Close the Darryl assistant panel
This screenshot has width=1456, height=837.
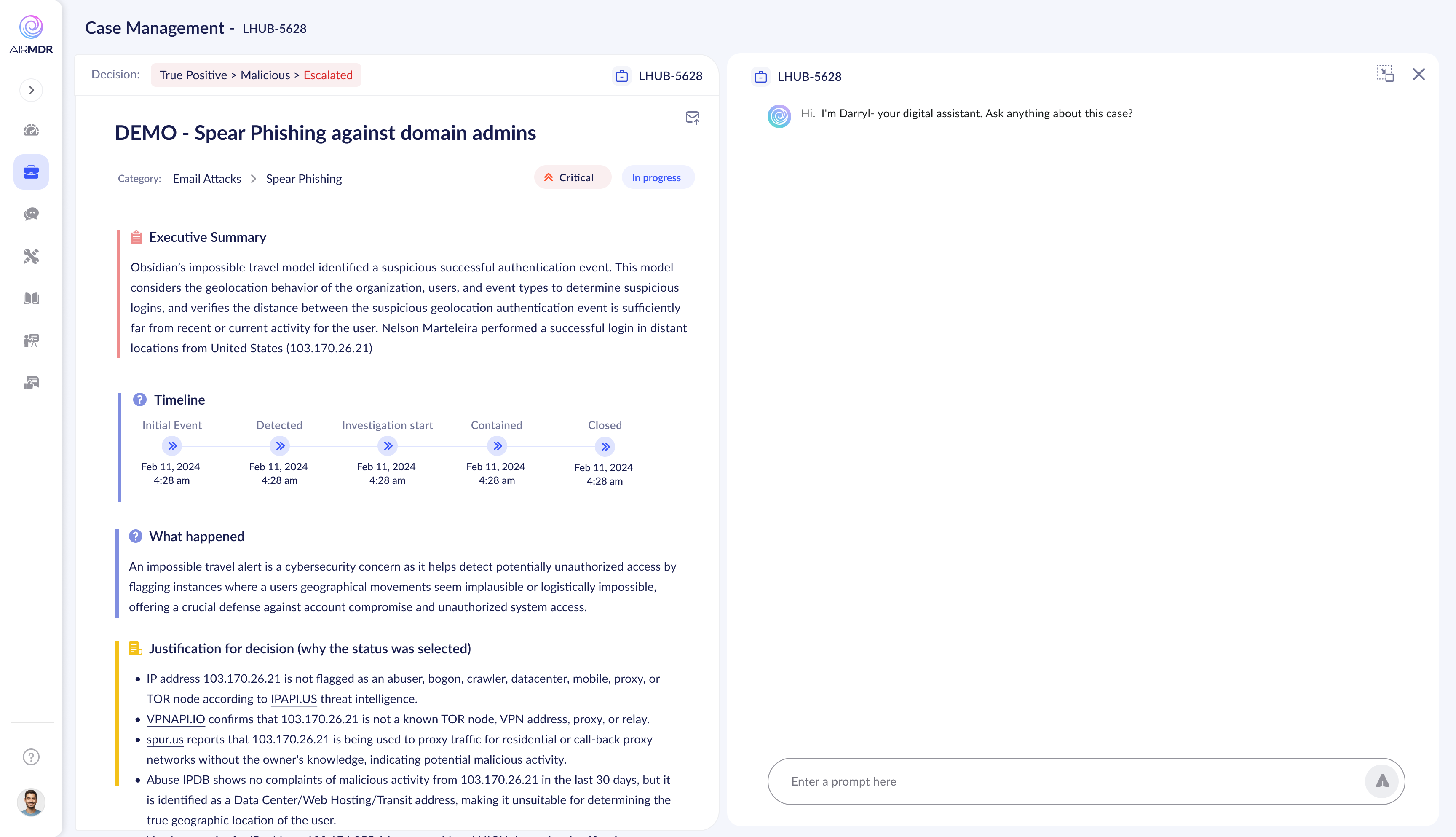1419,74
